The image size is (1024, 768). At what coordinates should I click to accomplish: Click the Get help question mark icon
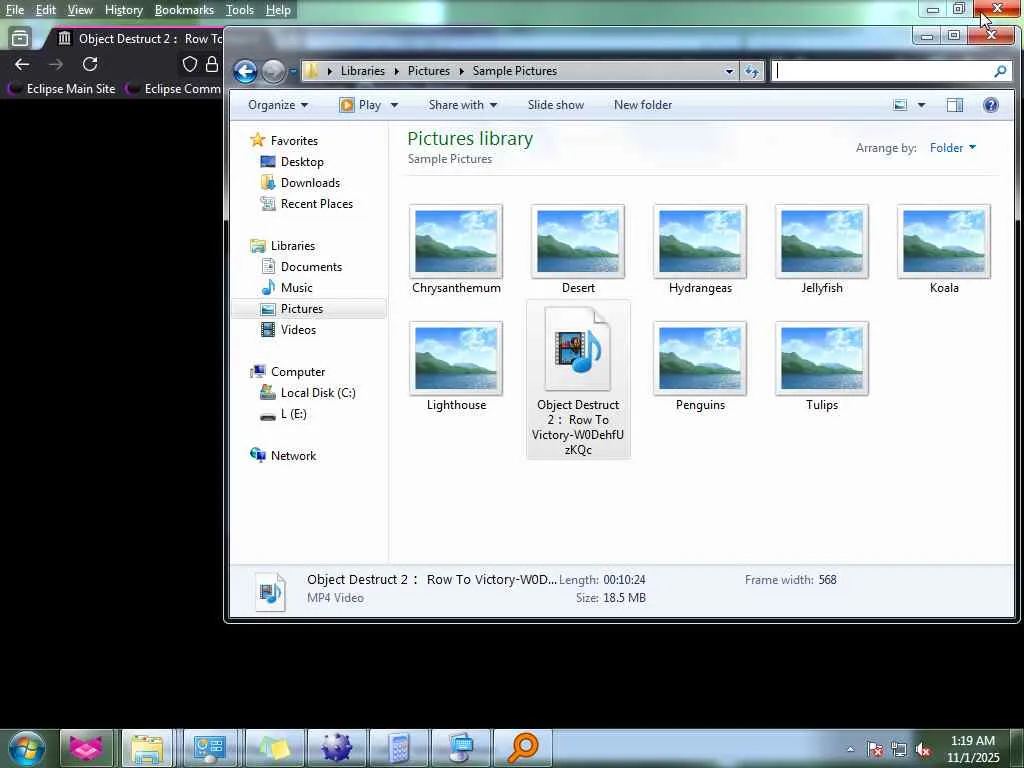[990, 105]
